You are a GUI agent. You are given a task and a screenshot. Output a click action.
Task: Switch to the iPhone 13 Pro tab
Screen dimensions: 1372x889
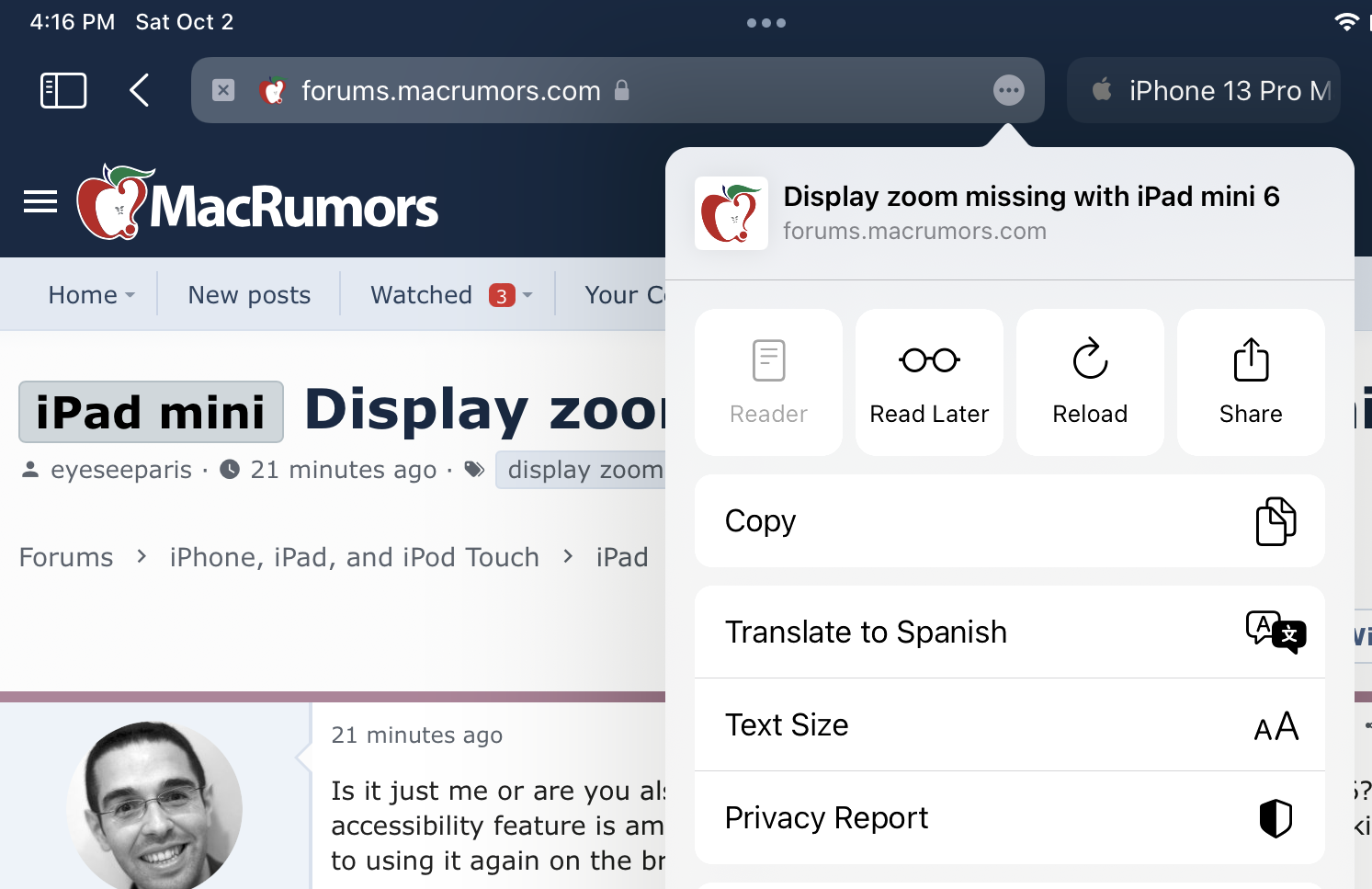coord(1204,90)
